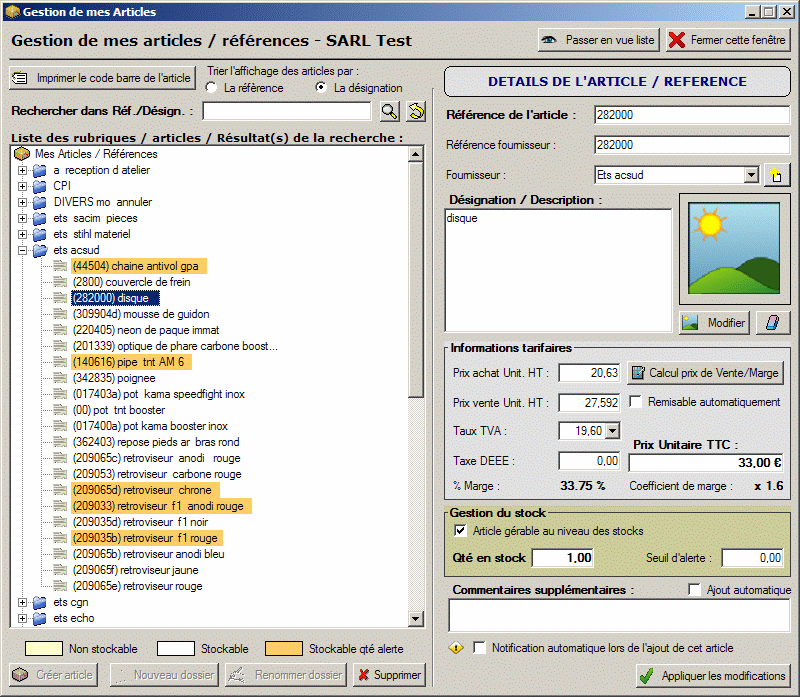Click the reset search arrow icon
Image resolution: width=800 pixels, height=697 pixels.
point(416,111)
